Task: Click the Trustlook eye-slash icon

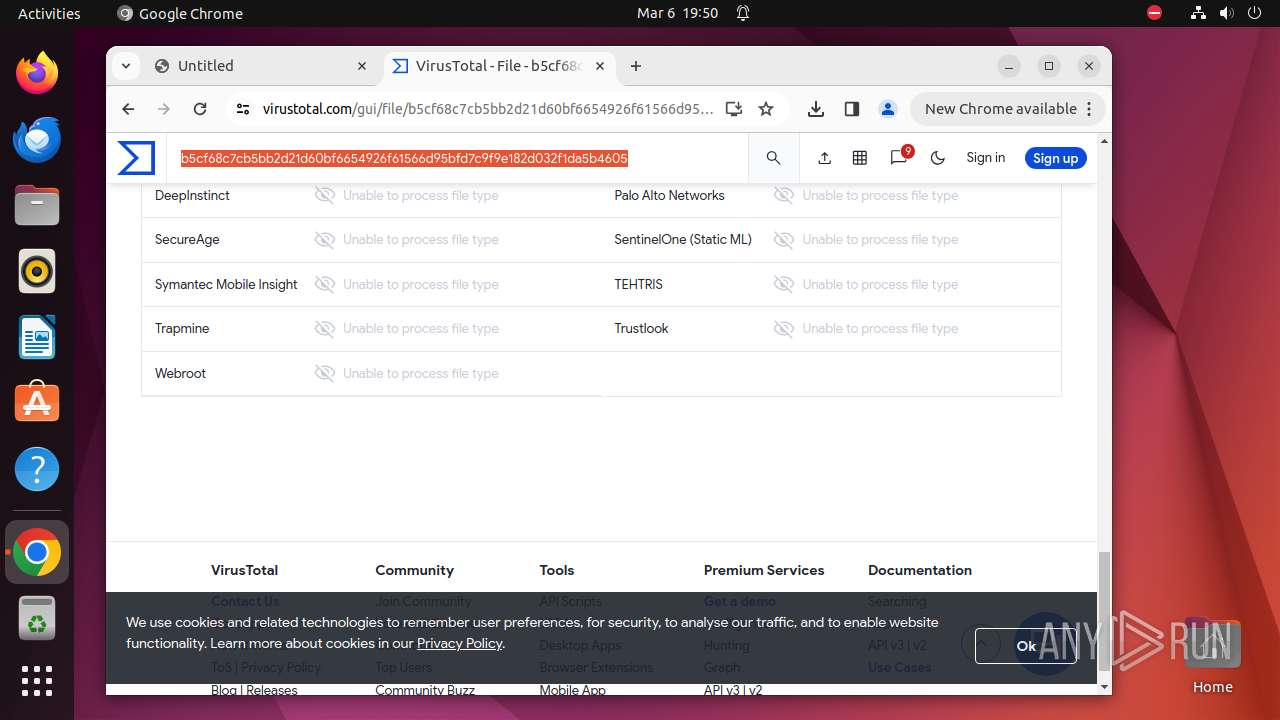Action: pyautogui.click(x=784, y=328)
